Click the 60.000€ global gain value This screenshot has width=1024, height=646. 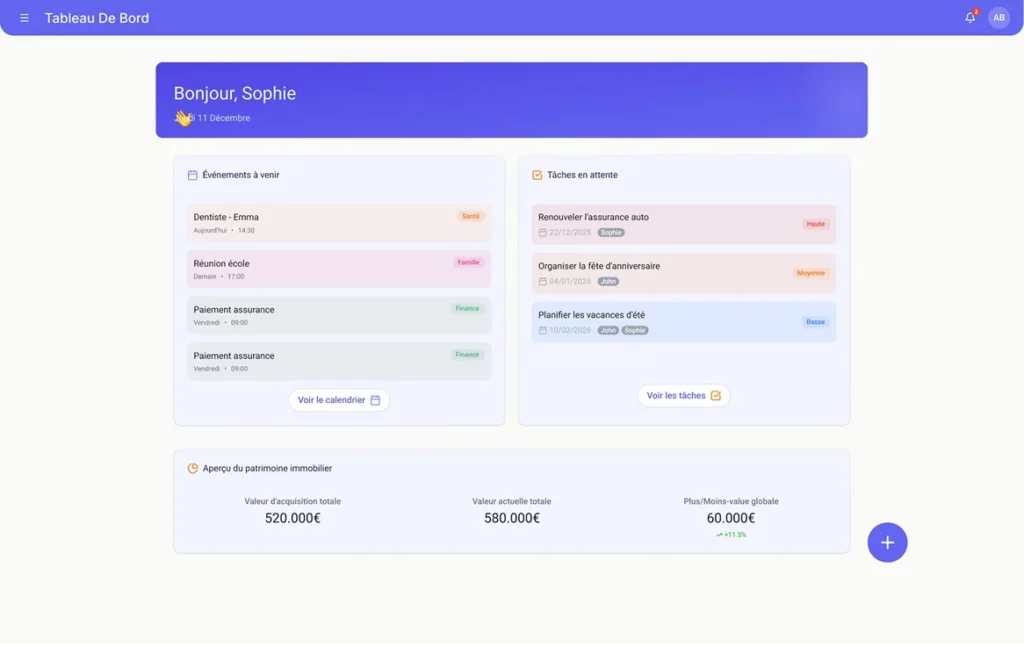731,518
